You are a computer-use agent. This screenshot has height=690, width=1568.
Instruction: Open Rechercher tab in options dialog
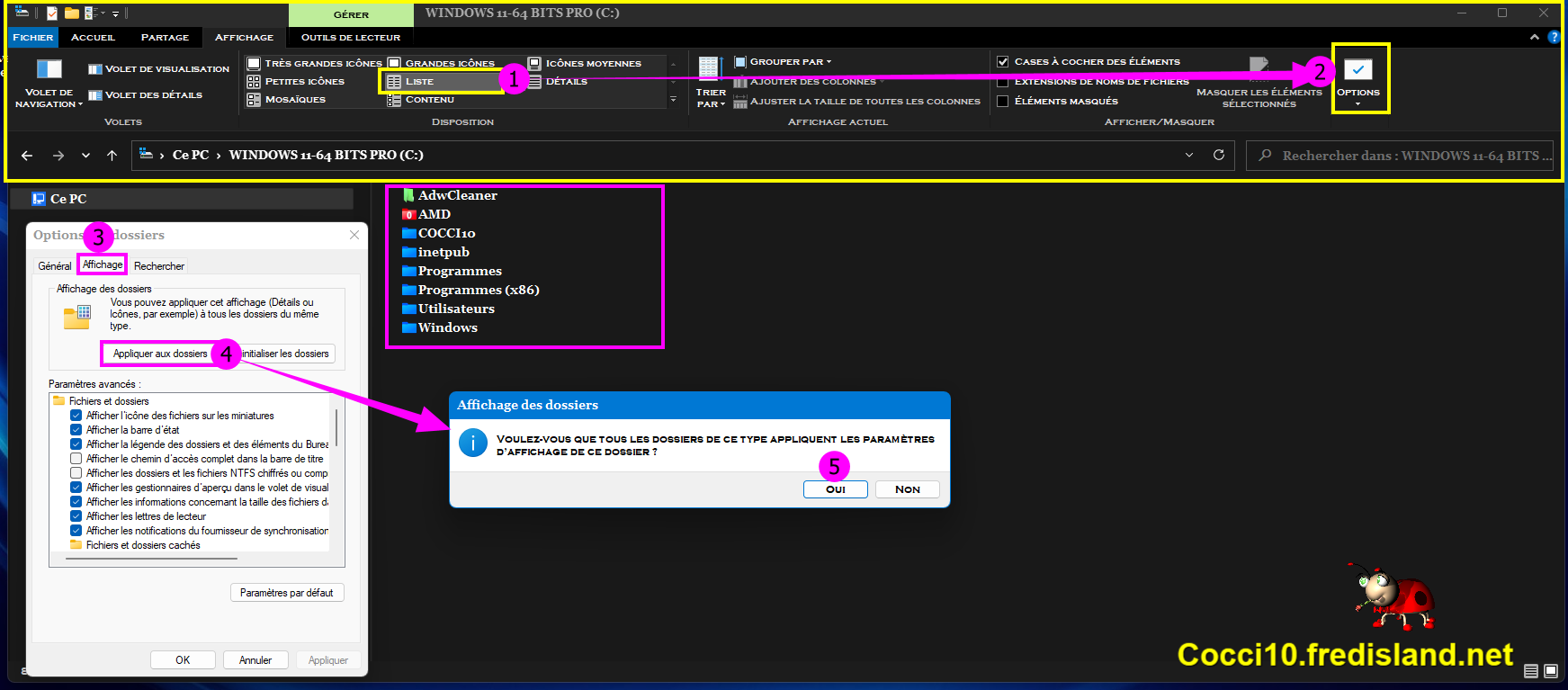[159, 266]
